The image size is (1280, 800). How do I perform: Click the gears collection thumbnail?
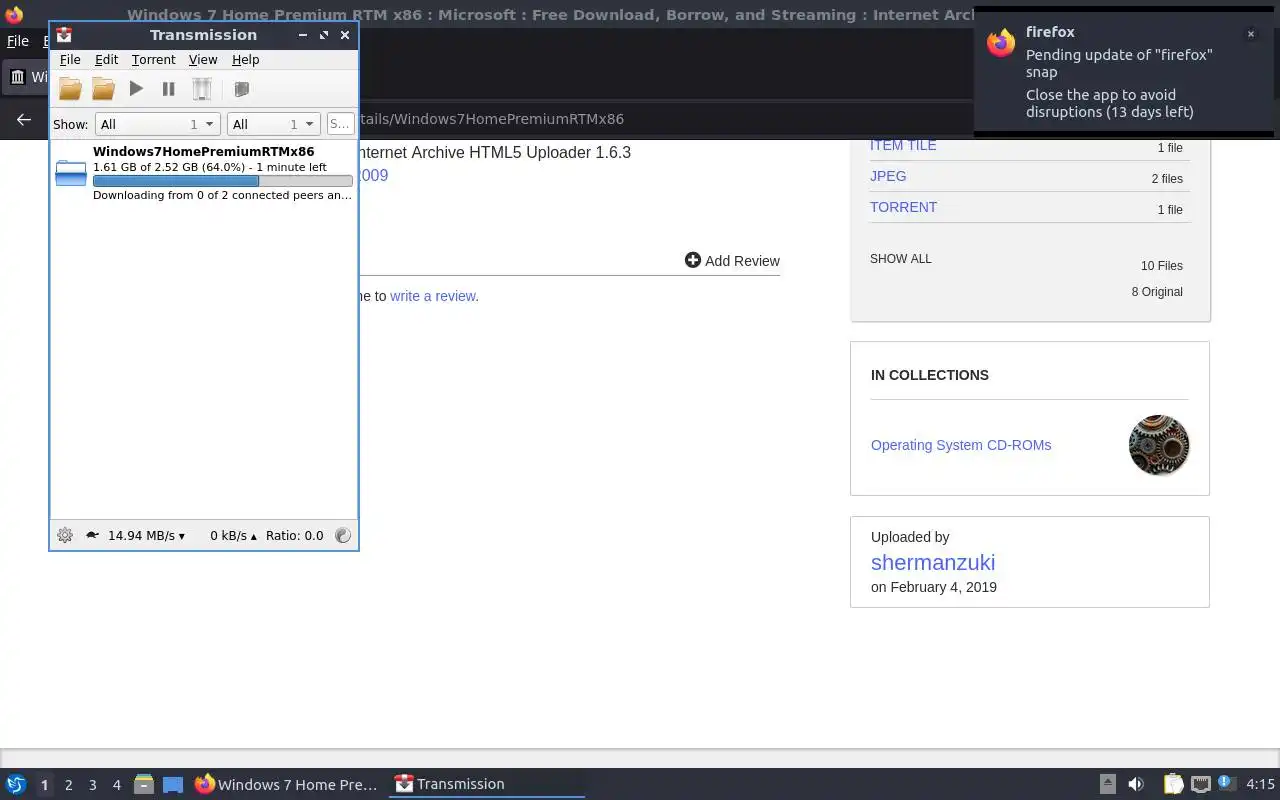tap(1158, 445)
